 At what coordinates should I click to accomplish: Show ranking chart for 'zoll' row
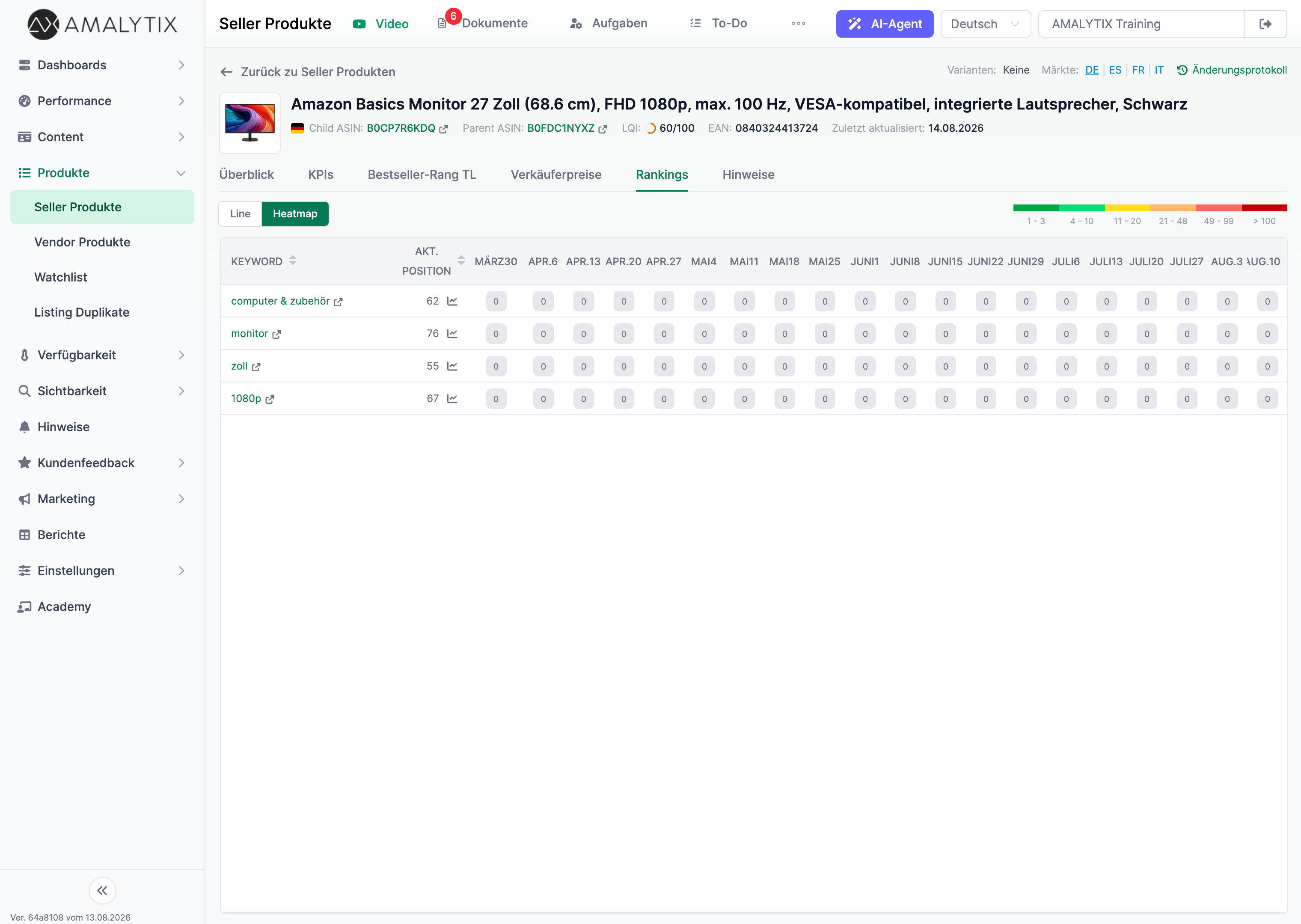(452, 366)
